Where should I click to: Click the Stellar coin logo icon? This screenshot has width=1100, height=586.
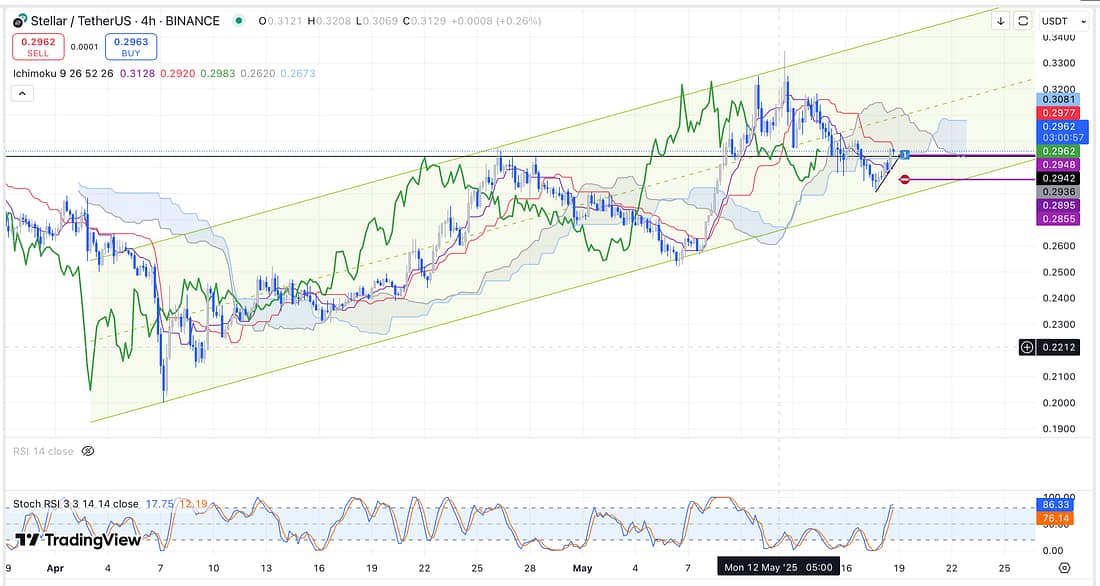[x=19, y=20]
